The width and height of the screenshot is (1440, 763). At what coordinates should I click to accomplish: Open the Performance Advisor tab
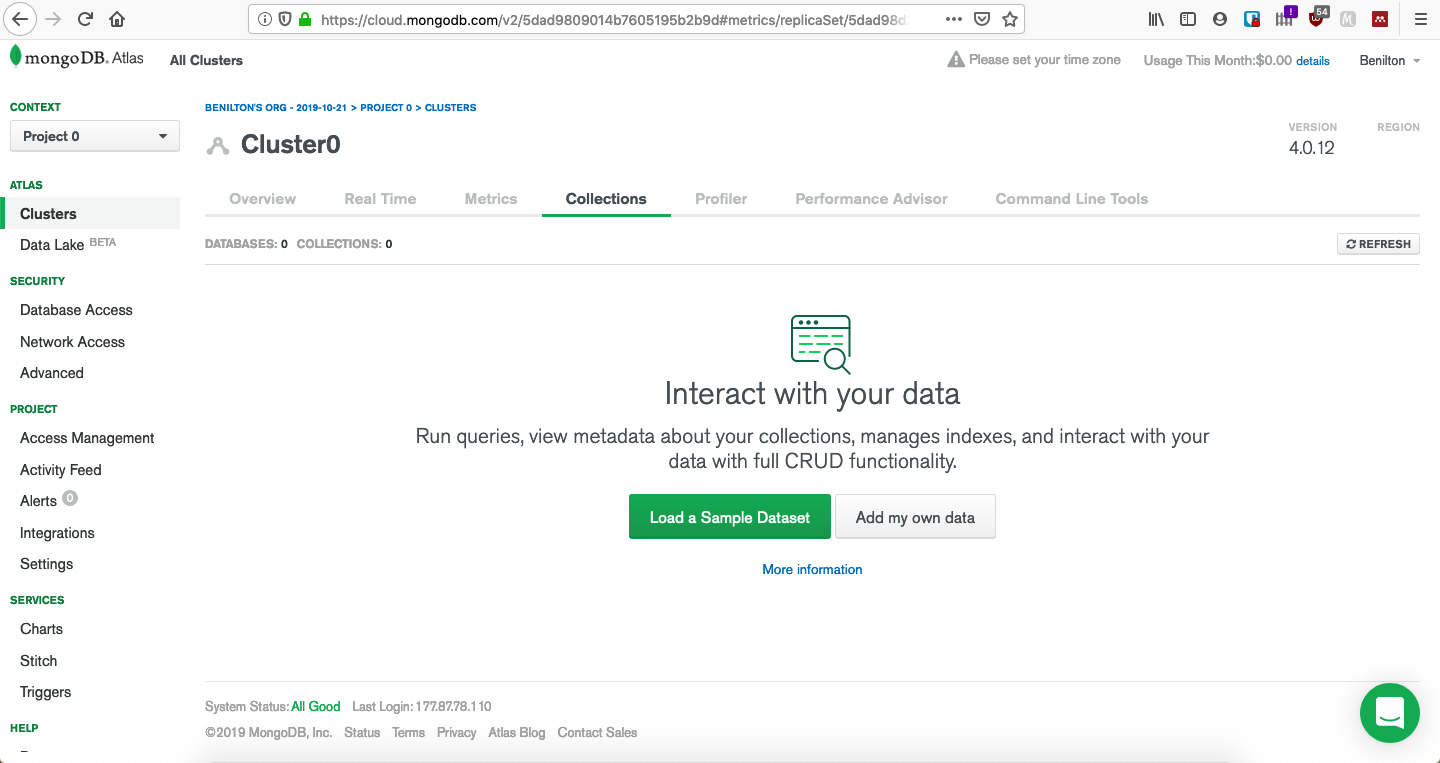tap(871, 198)
